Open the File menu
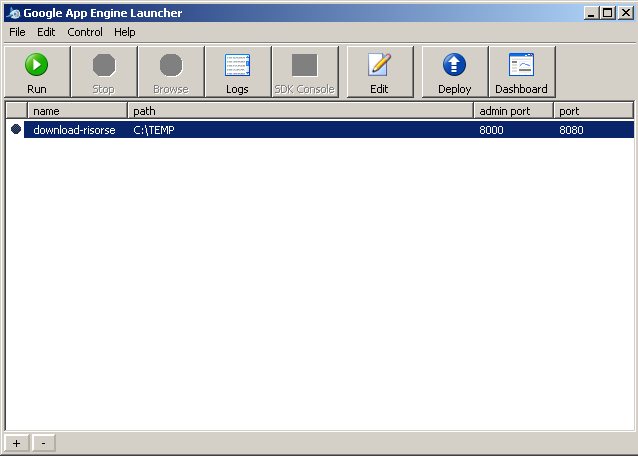The height and width of the screenshot is (456, 638). 17,32
